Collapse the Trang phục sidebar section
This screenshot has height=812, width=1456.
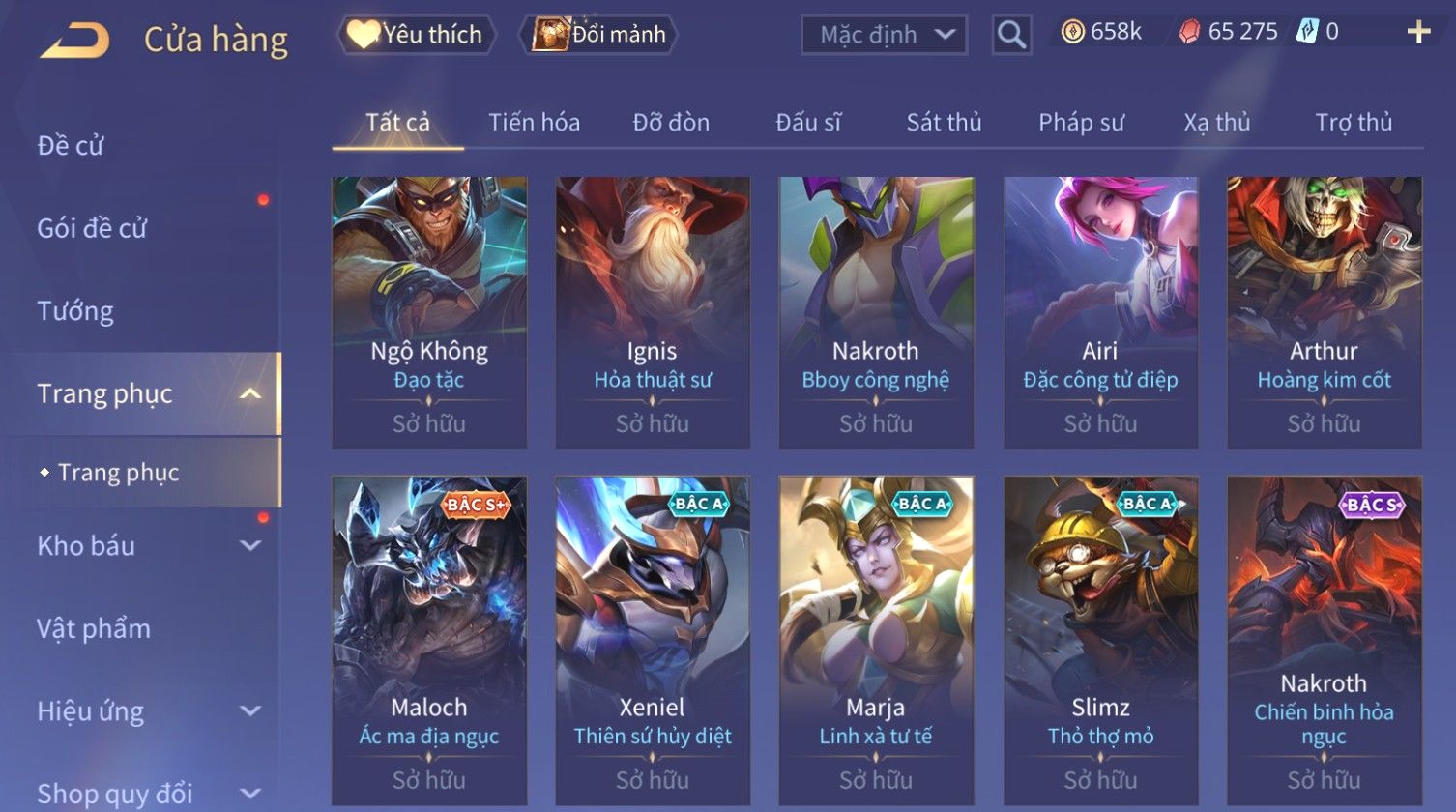pyautogui.click(x=250, y=393)
